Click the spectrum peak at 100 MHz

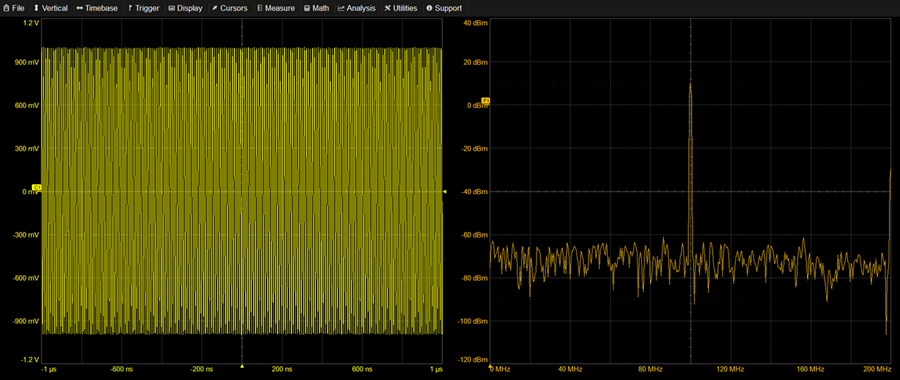tap(690, 86)
